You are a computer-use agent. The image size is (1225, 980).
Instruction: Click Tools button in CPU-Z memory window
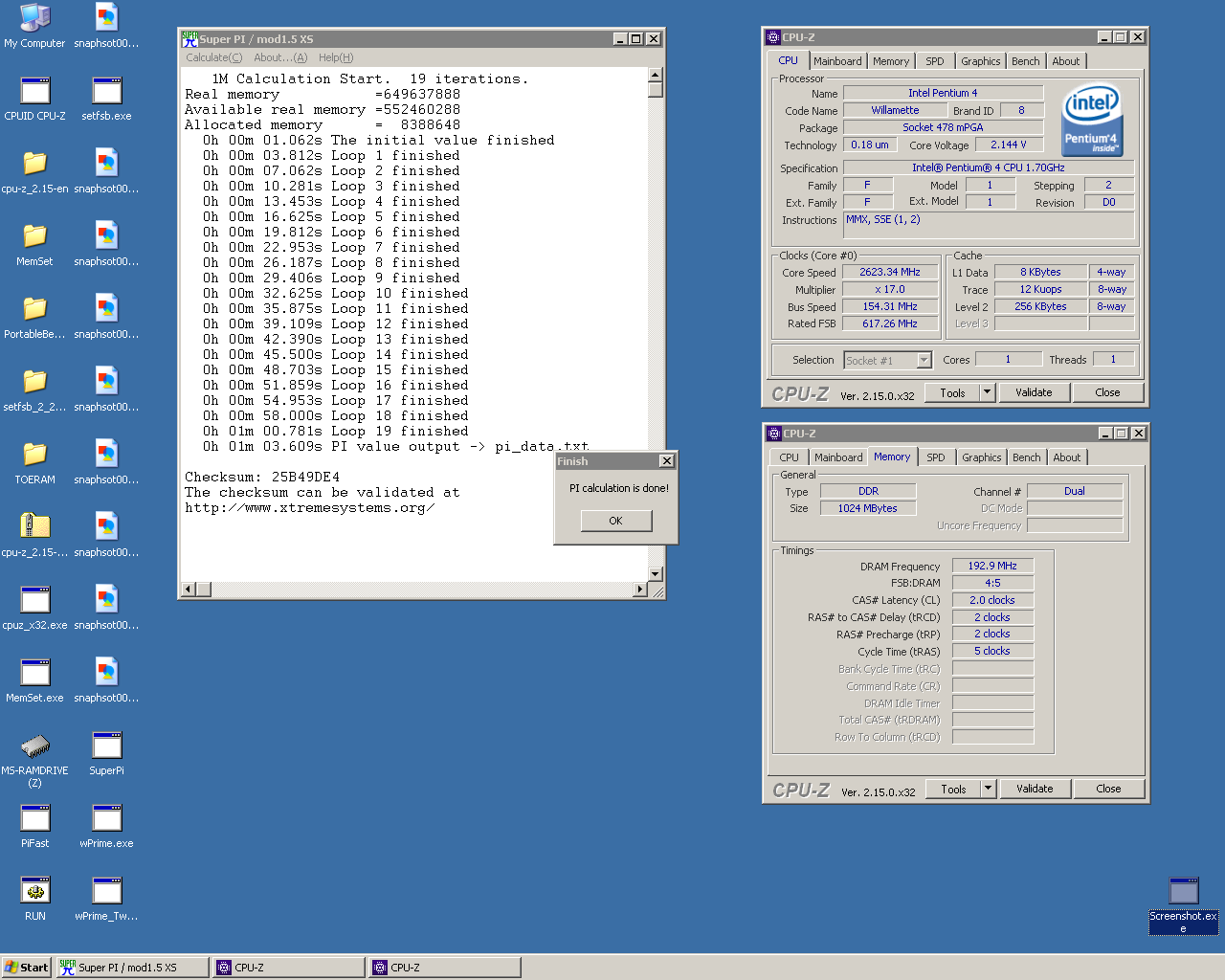tap(953, 789)
